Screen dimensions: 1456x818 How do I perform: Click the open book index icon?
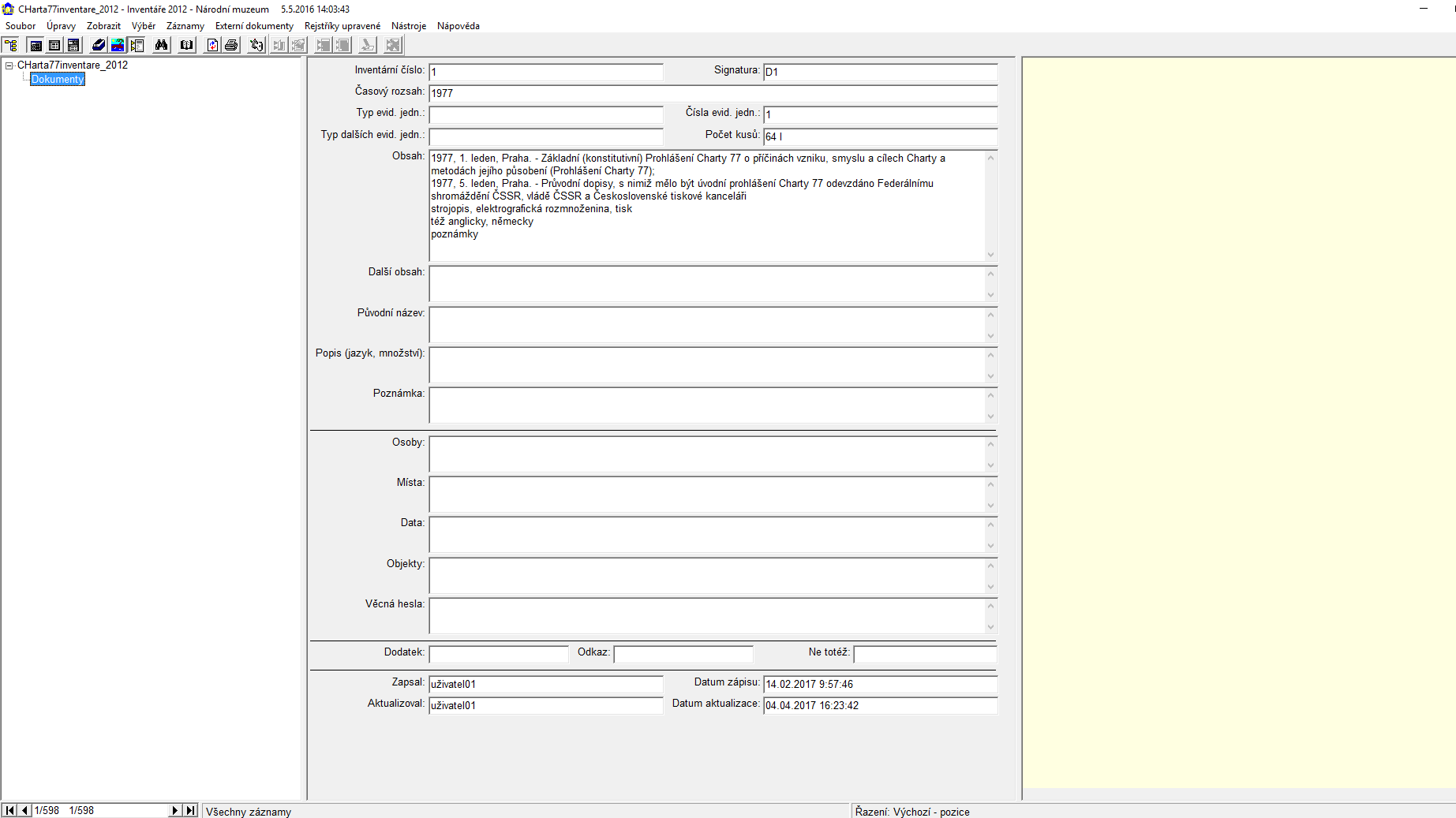[x=187, y=45]
